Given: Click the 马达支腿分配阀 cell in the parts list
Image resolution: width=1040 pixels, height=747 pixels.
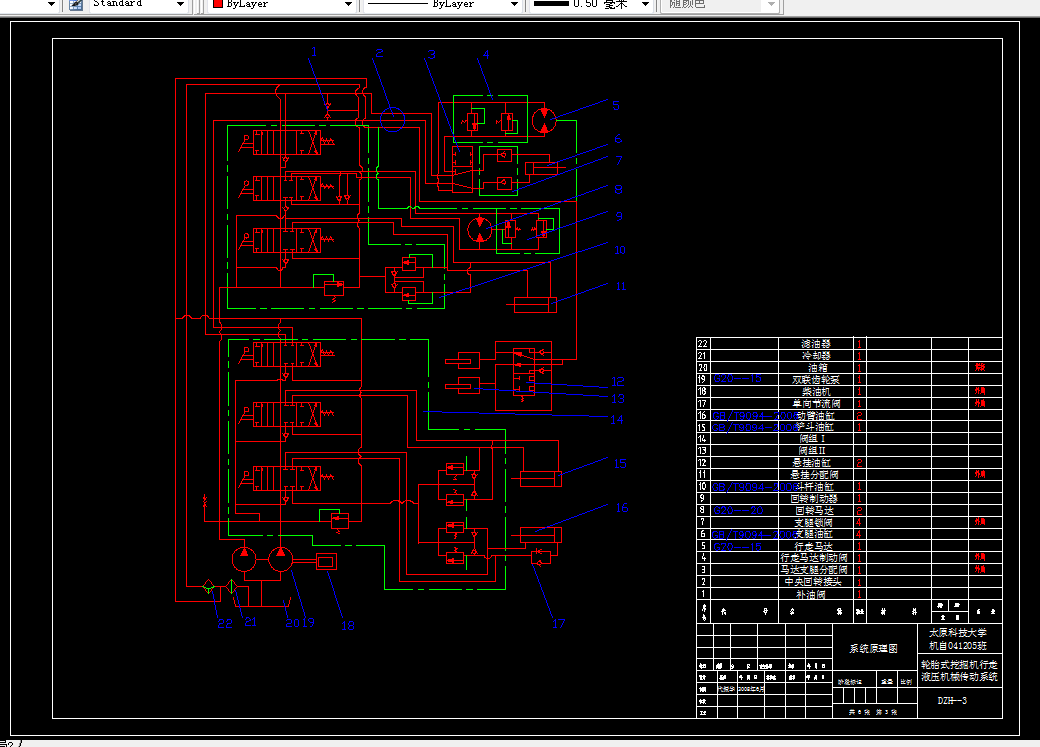Looking at the screenshot, I should click(x=814, y=570).
